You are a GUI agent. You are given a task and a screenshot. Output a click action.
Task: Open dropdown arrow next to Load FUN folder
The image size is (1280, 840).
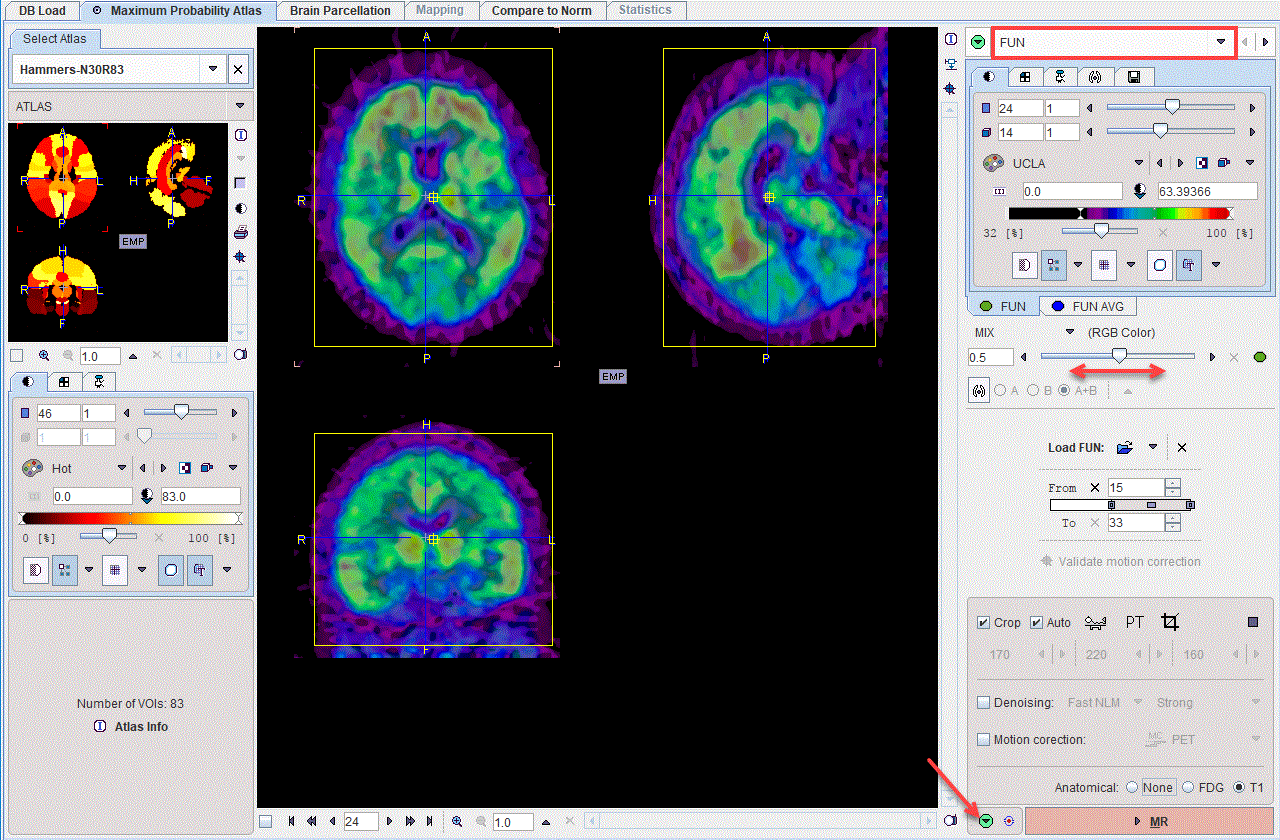click(x=1153, y=448)
